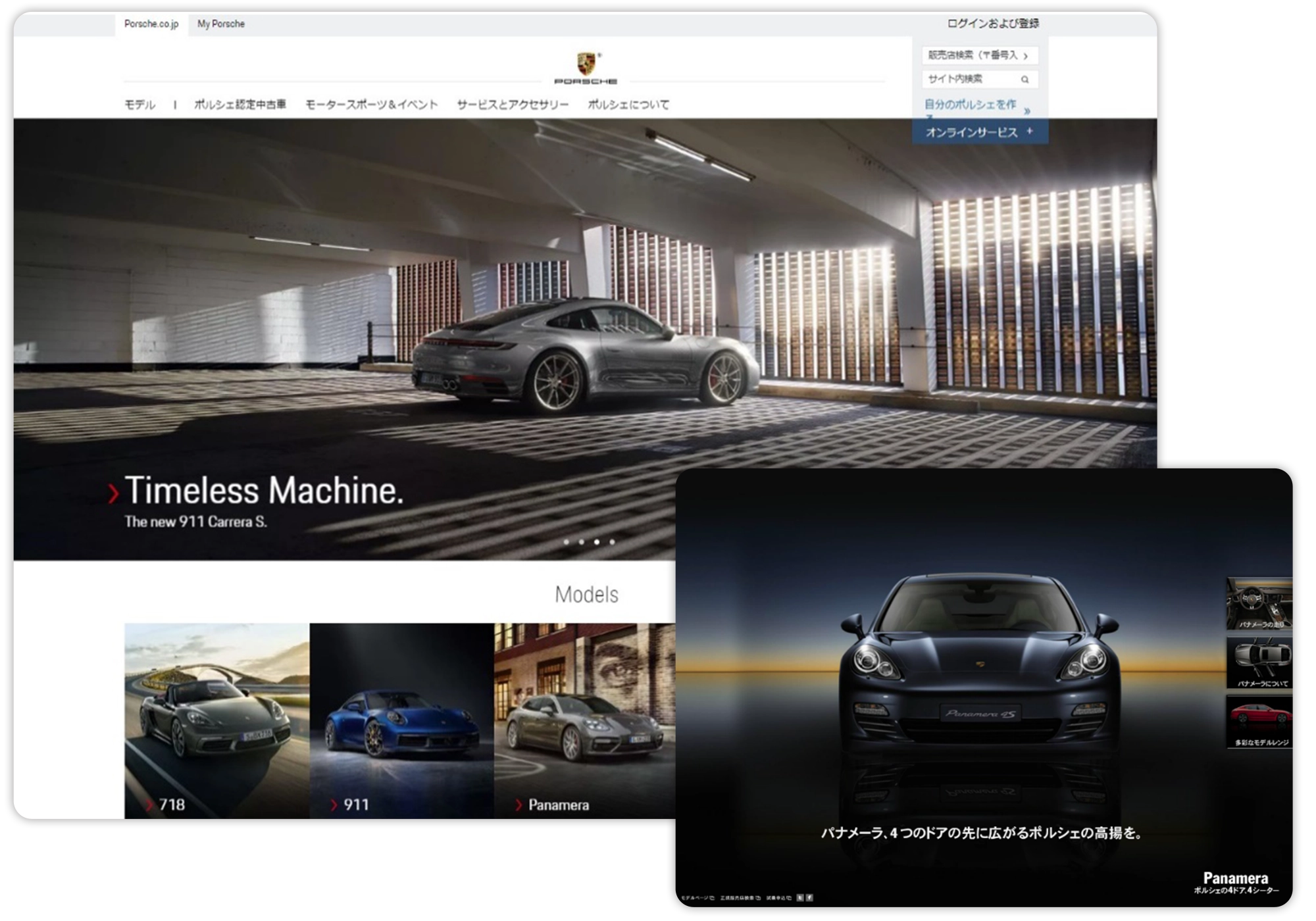Click the パナメーラについて top-view thumbnail
The image size is (1316, 921).
(1259, 663)
